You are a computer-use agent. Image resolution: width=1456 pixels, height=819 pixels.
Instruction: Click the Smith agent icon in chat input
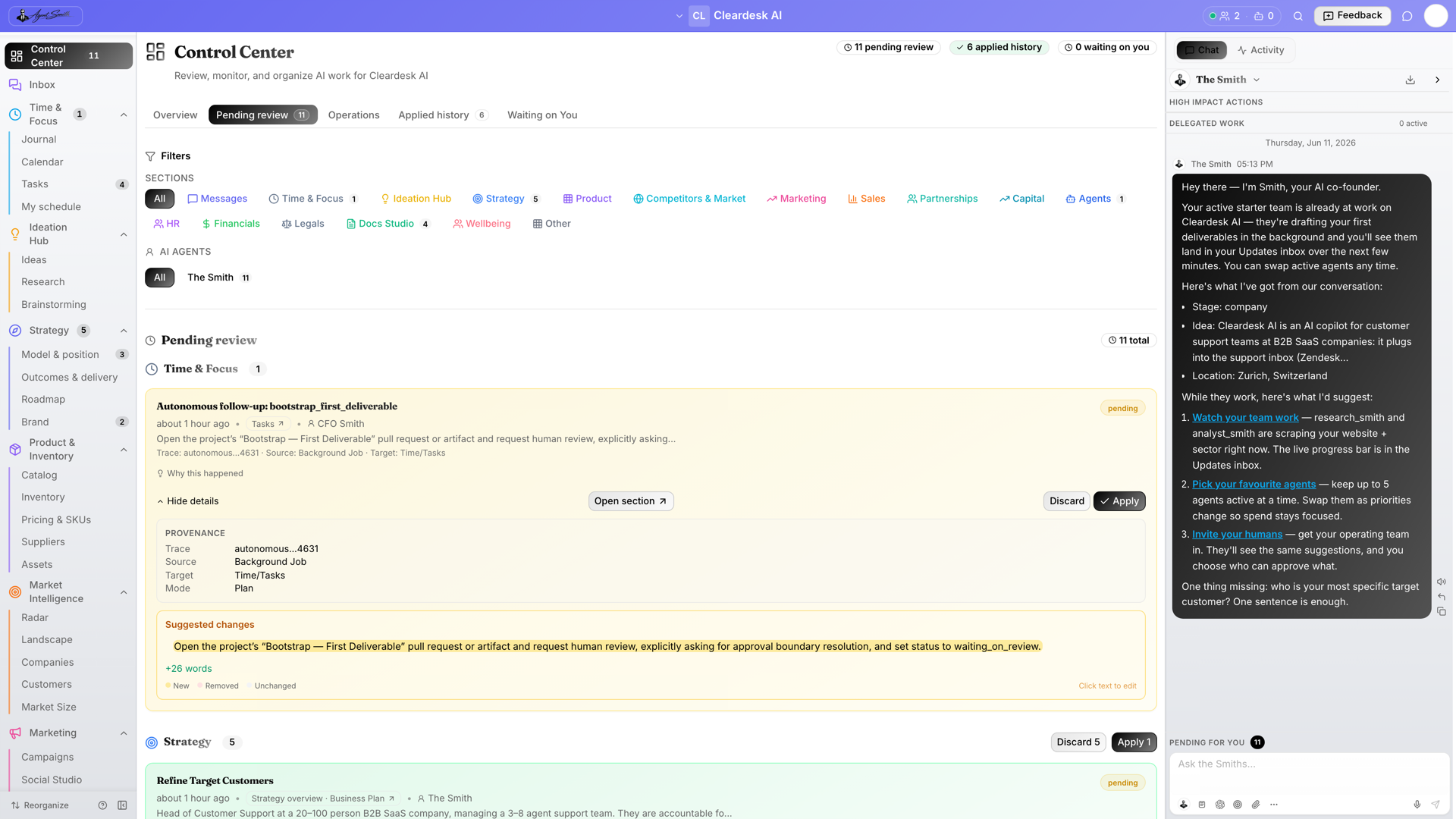[1184, 805]
